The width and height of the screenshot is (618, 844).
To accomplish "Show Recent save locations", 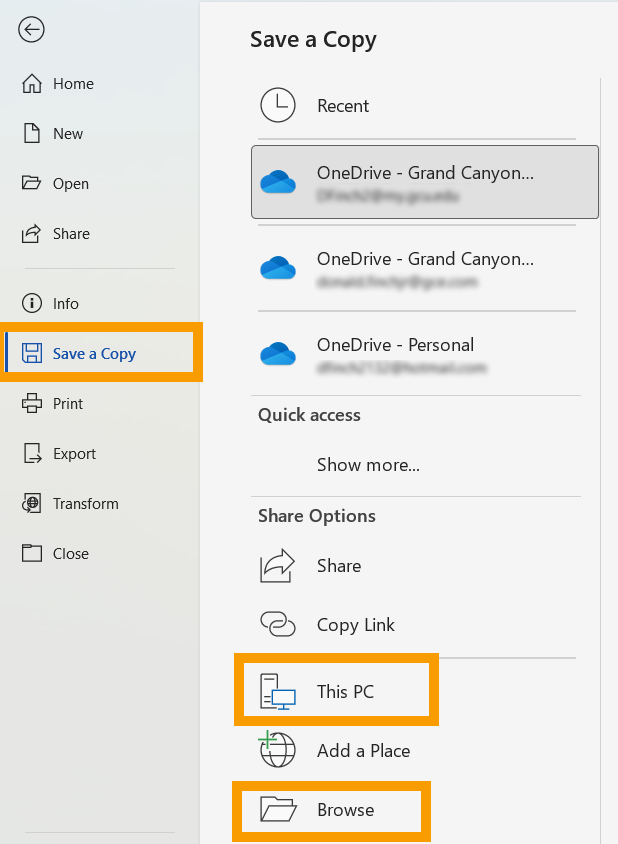I will pyautogui.click(x=343, y=106).
